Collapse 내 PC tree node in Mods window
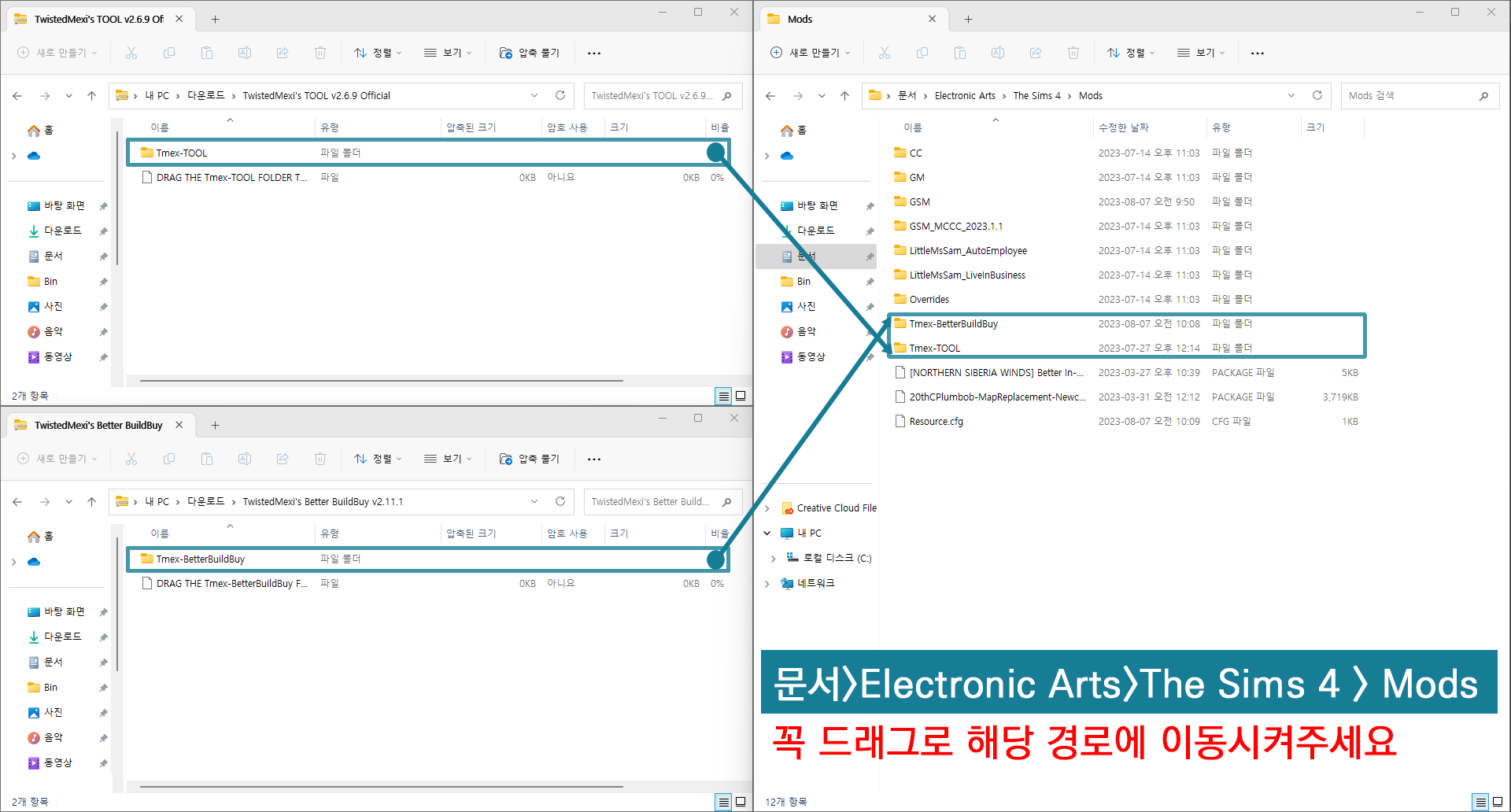 tap(767, 533)
